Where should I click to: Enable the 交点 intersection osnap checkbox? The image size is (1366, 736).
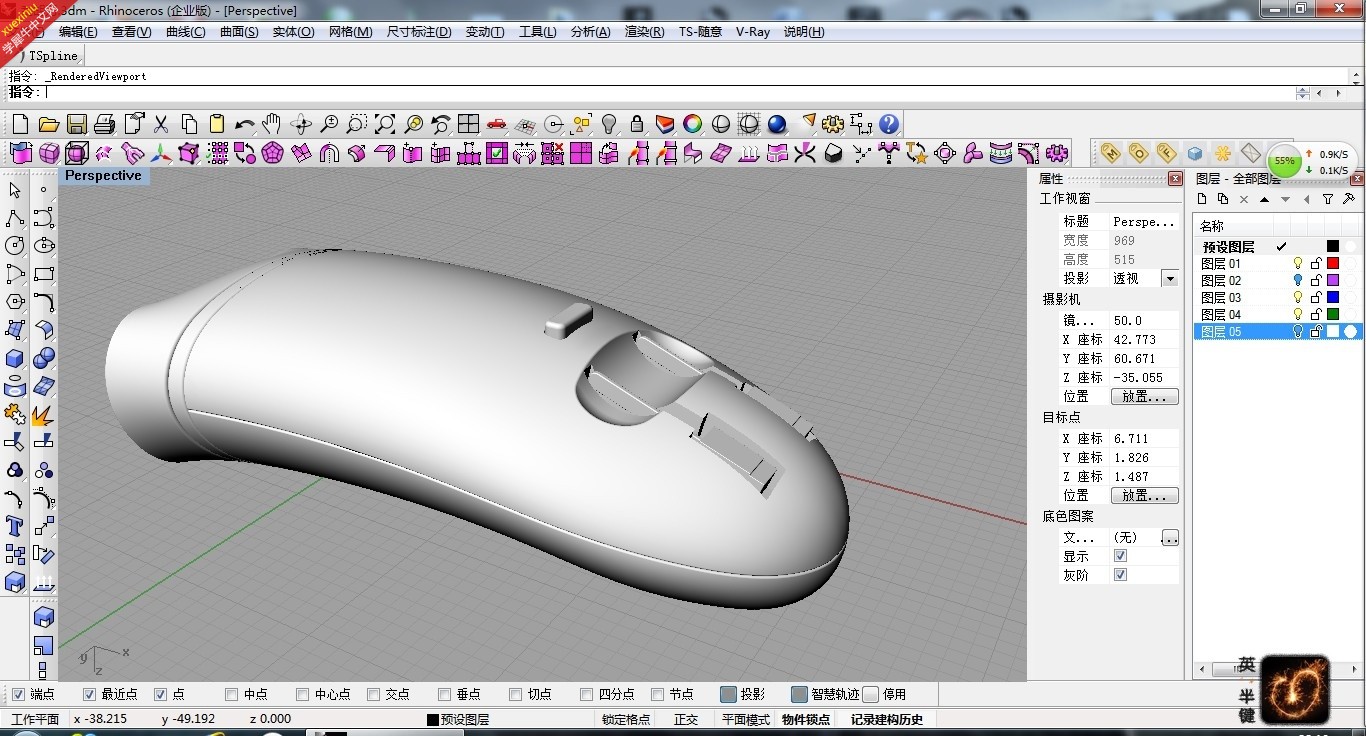(x=374, y=694)
